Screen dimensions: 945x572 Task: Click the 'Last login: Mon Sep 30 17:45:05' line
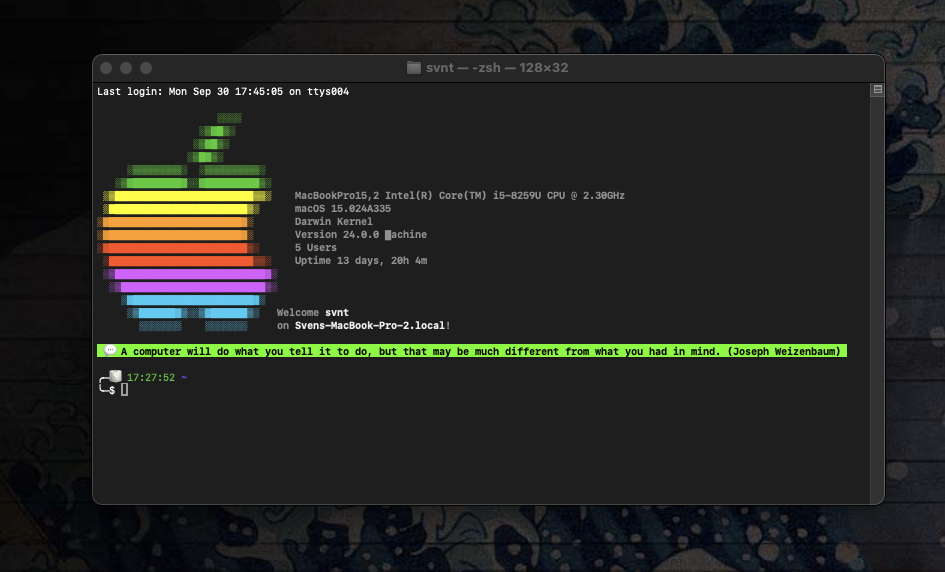click(223, 92)
